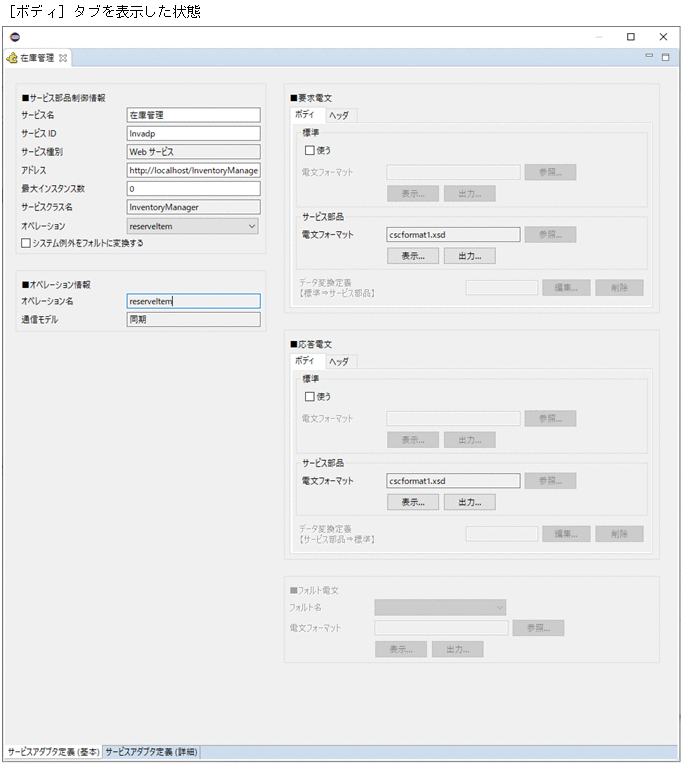Maximize the application window
The image size is (685, 768).
pos(631,37)
